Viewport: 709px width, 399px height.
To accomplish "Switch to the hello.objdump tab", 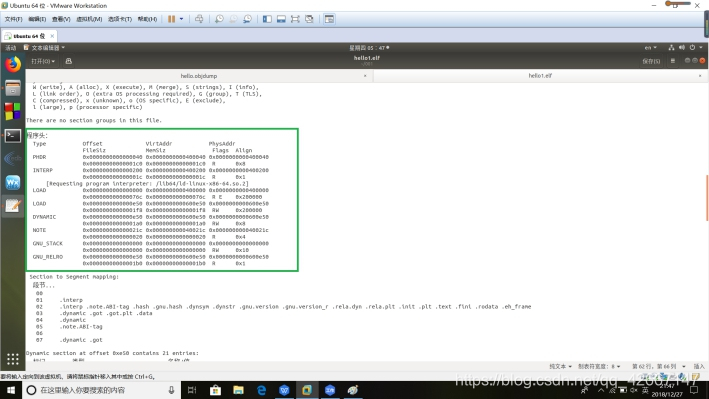I will [x=199, y=76].
